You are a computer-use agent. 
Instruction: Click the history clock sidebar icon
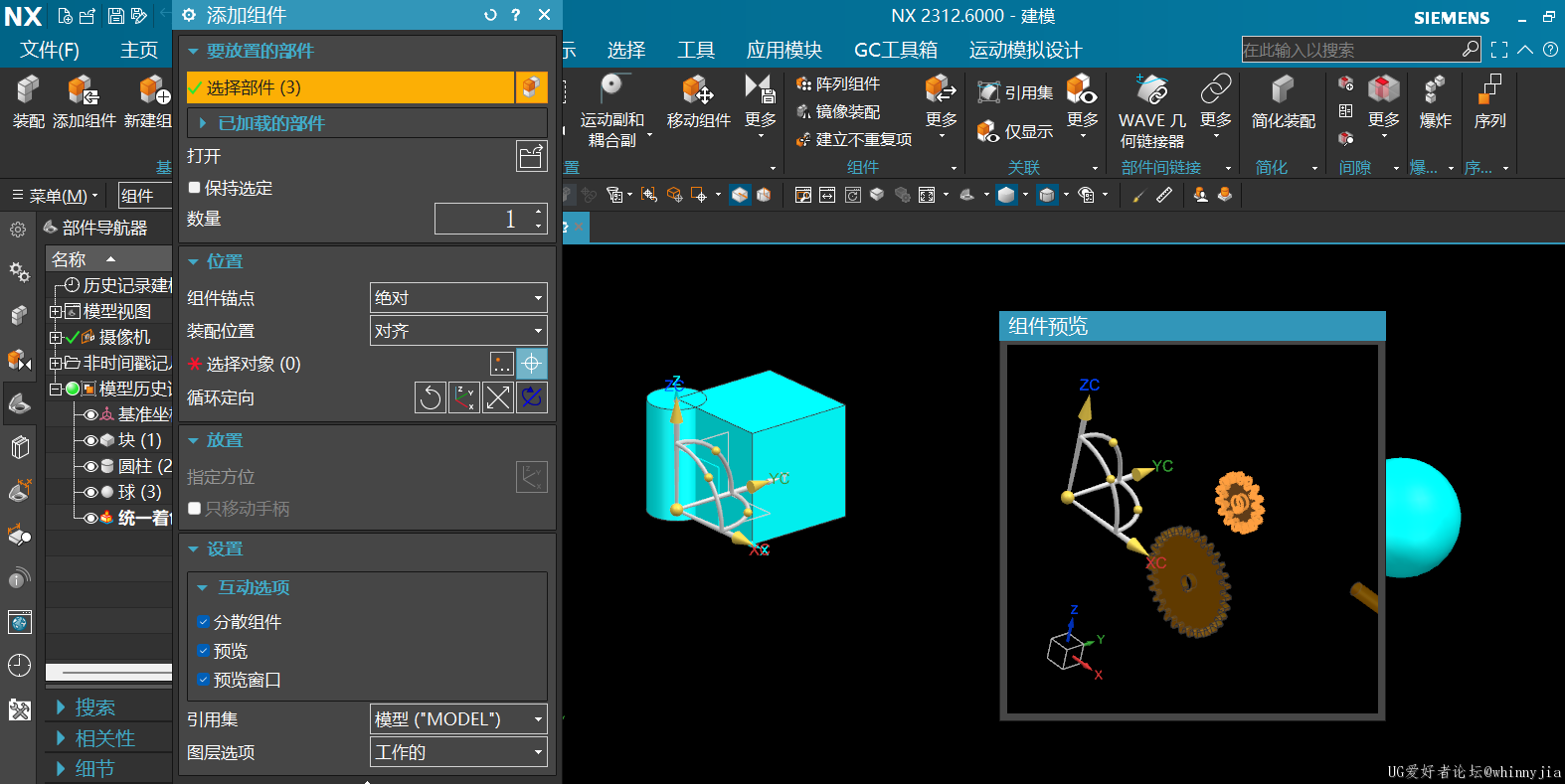tap(19, 666)
